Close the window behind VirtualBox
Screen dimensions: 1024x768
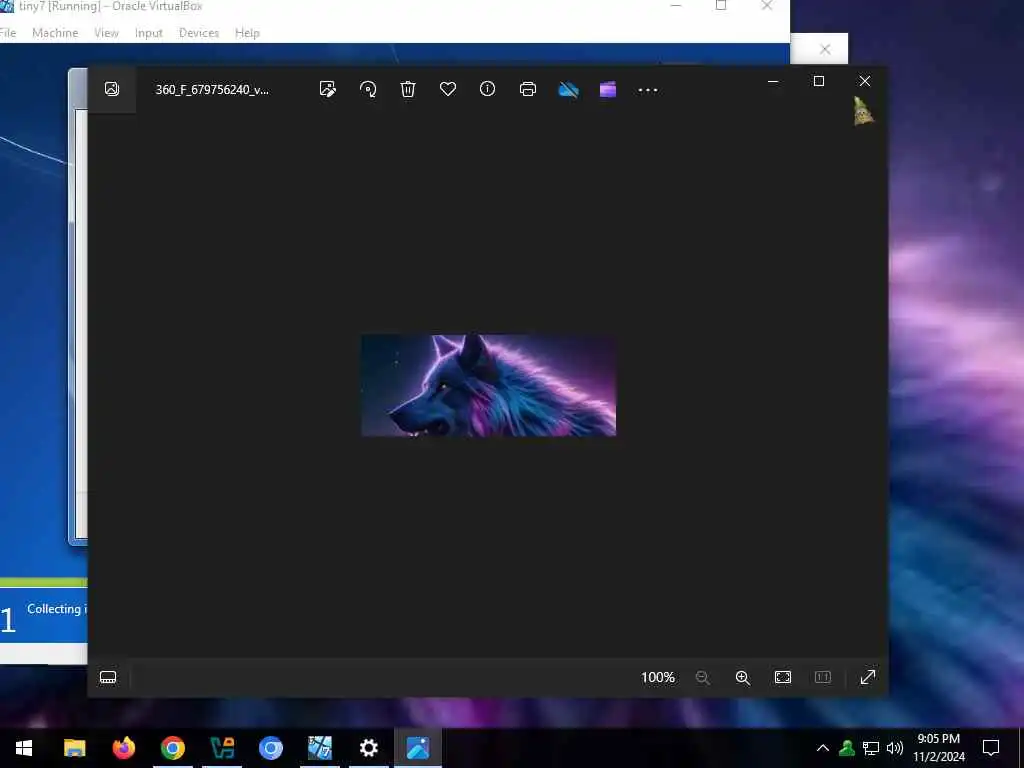(x=825, y=50)
